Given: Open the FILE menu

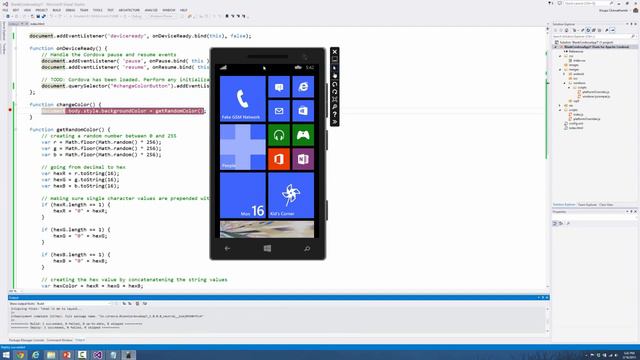Looking at the screenshot, I should (5, 10).
